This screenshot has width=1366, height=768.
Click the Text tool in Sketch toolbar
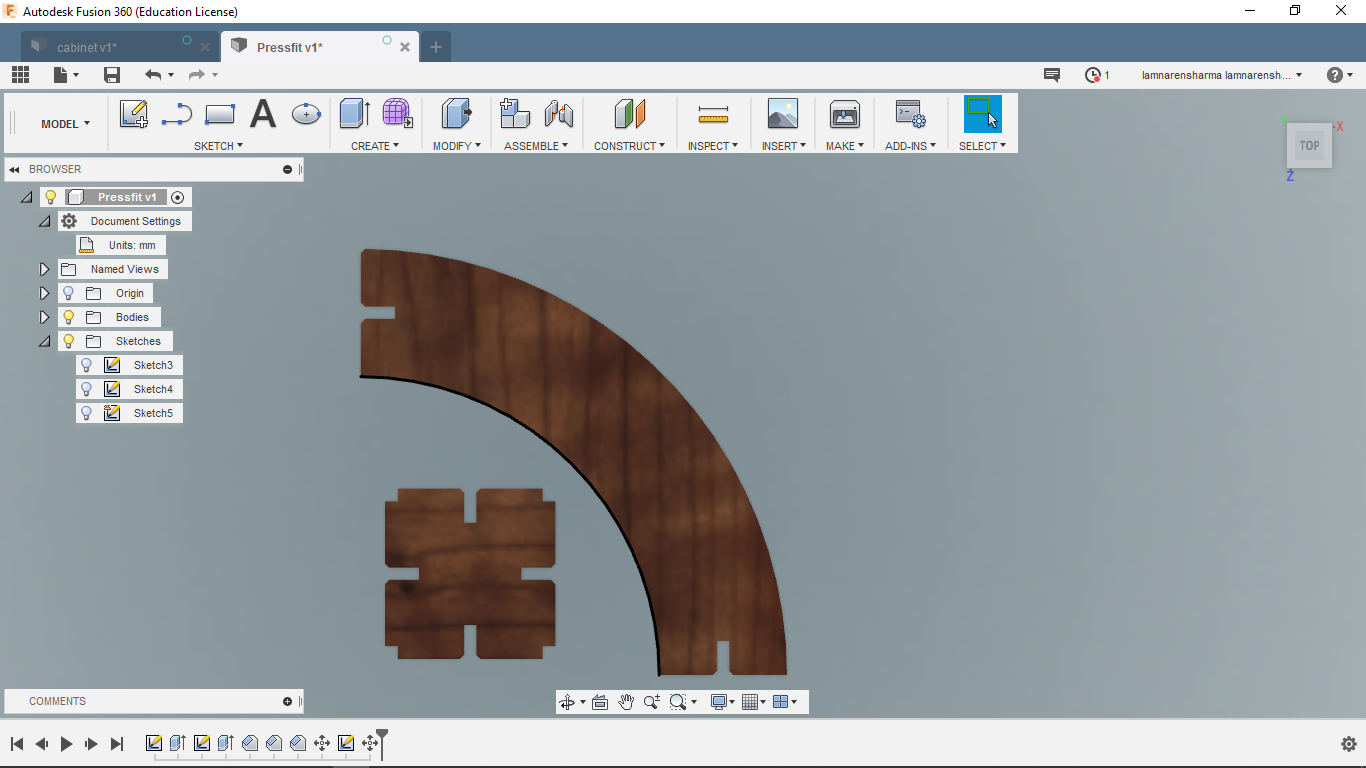(262, 114)
